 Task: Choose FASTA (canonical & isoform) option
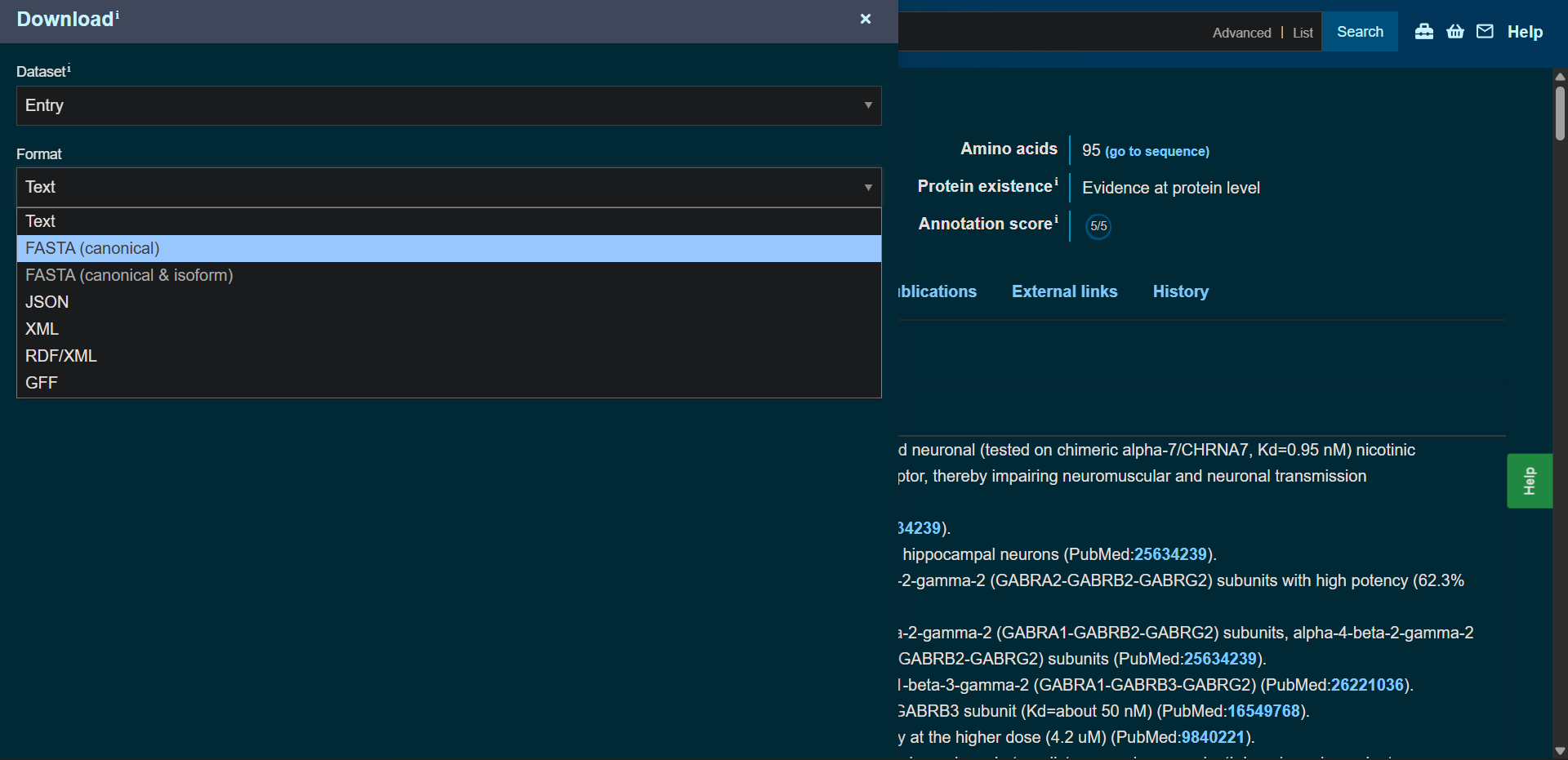[129, 275]
